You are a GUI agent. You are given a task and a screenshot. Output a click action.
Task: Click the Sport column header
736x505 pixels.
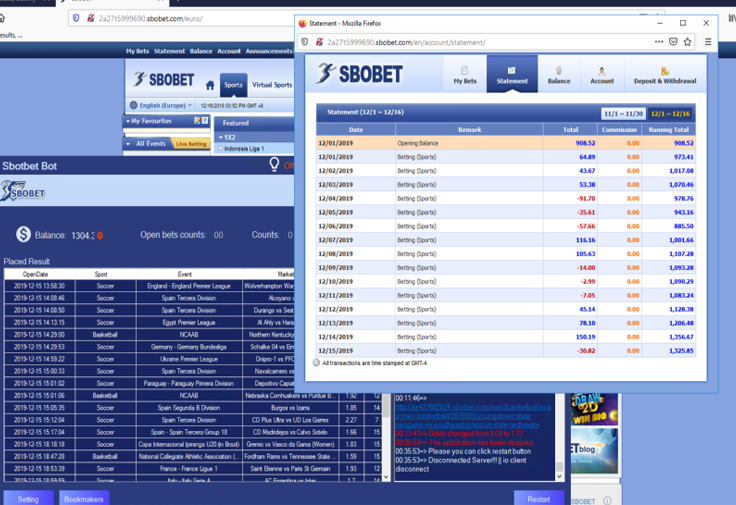click(x=101, y=274)
